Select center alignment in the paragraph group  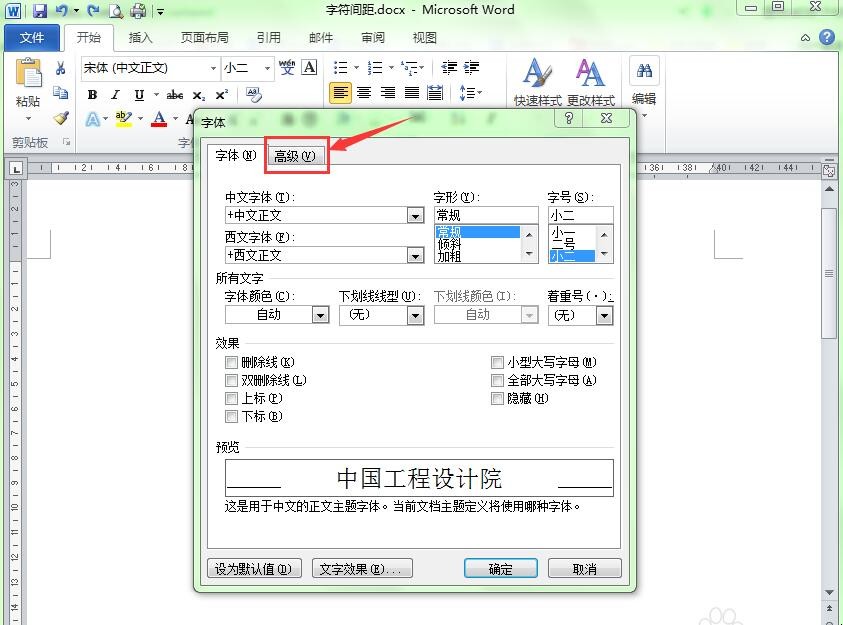click(x=363, y=93)
